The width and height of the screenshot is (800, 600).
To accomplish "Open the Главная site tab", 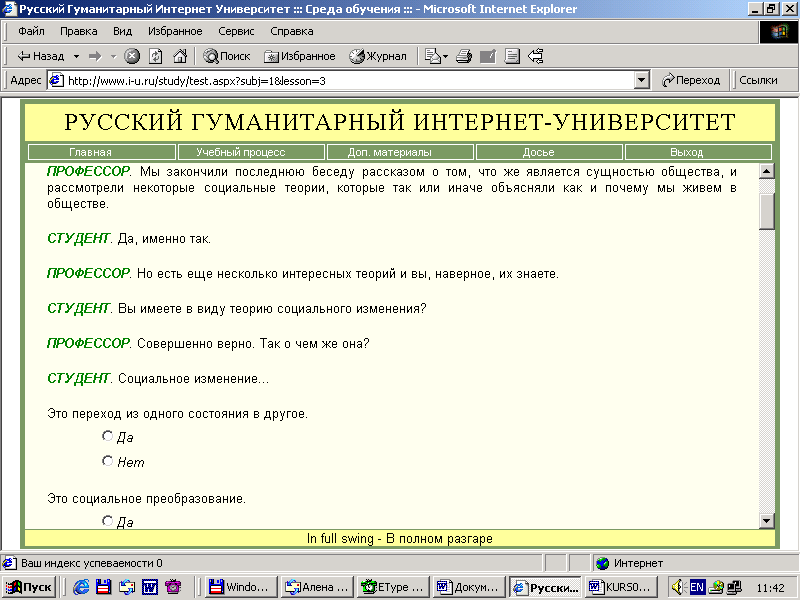I will click(102, 152).
